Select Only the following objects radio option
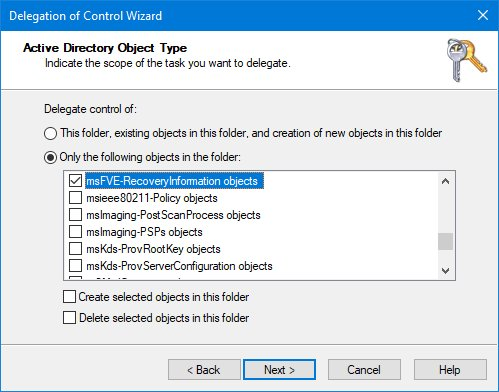 coord(50,157)
